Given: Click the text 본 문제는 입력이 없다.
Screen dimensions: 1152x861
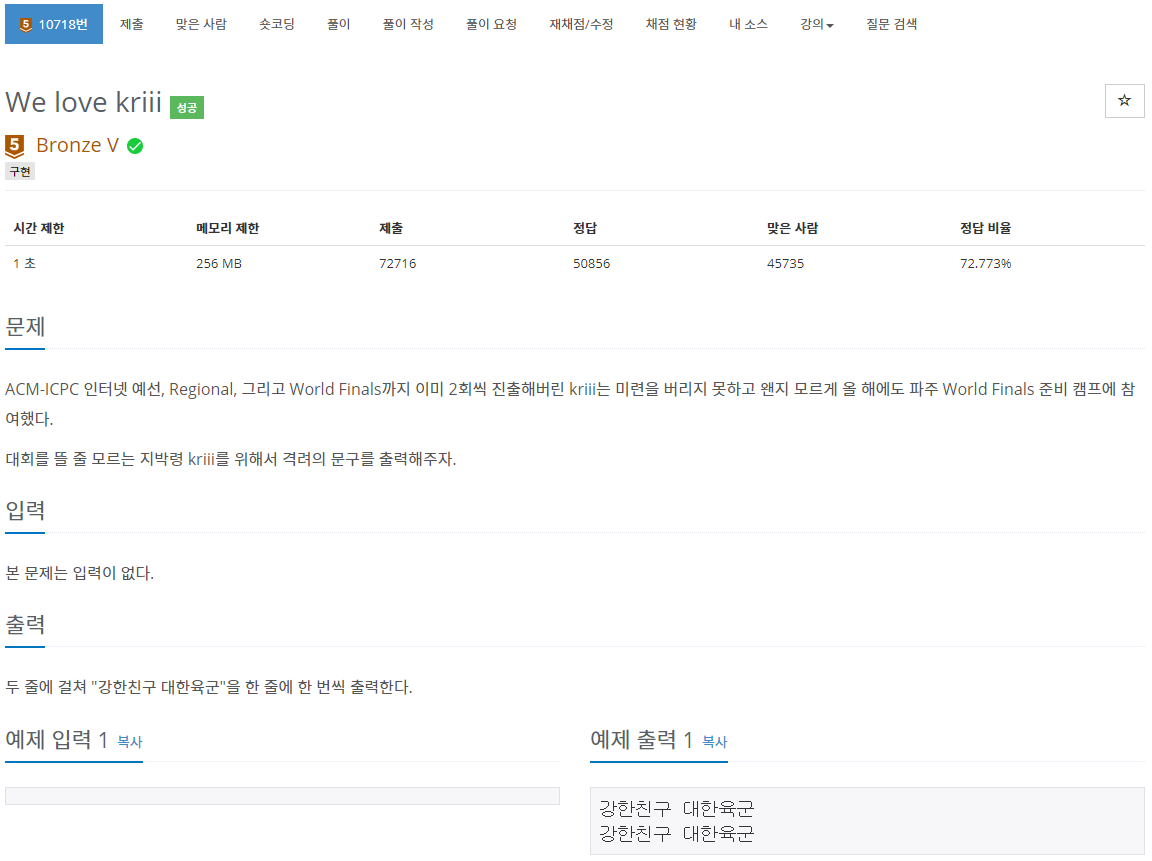Looking at the screenshot, I should pyautogui.click(x=79, y=573).
